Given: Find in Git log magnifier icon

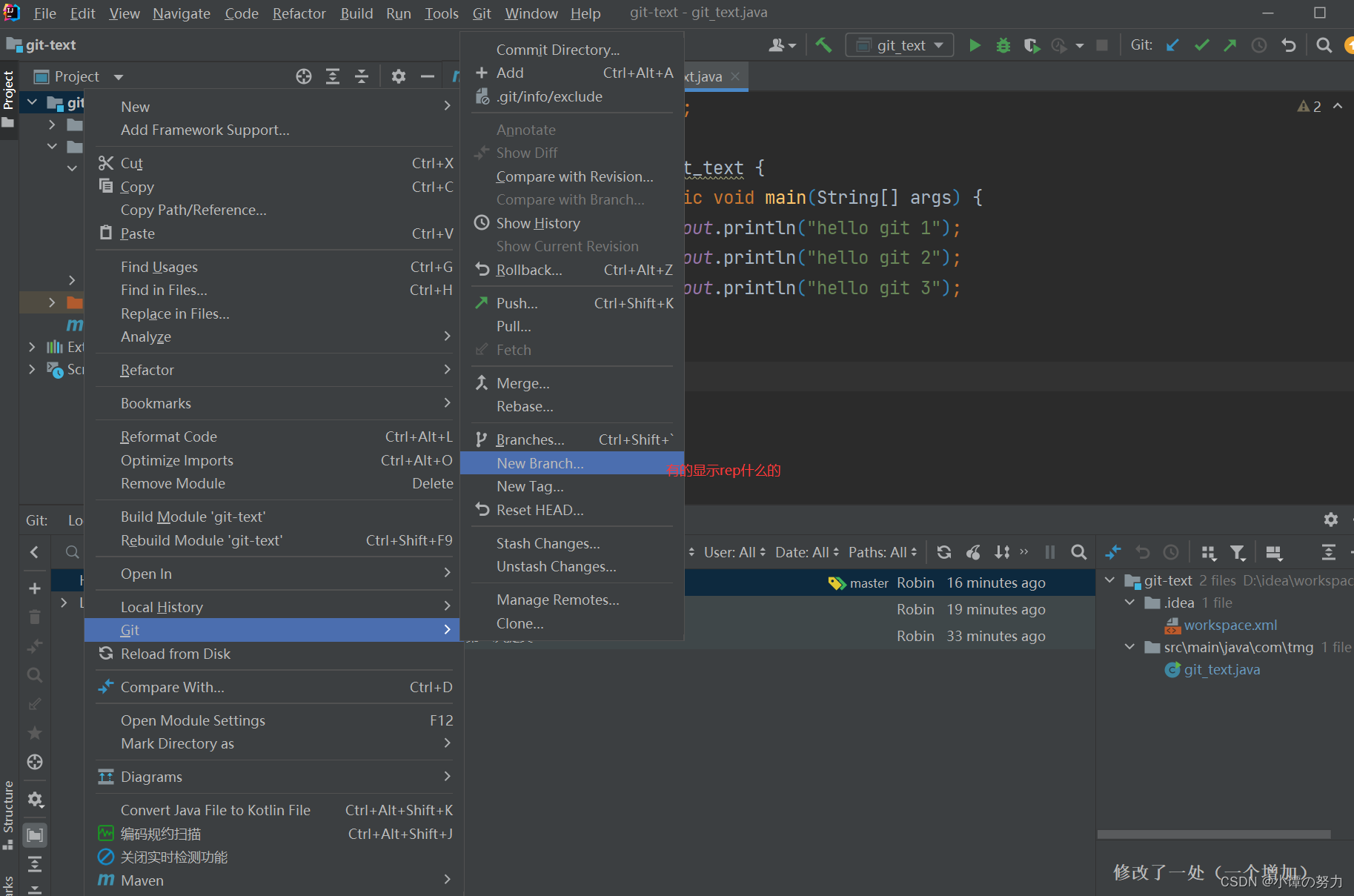Looking at the screenshot, I should click(1079, 552).
